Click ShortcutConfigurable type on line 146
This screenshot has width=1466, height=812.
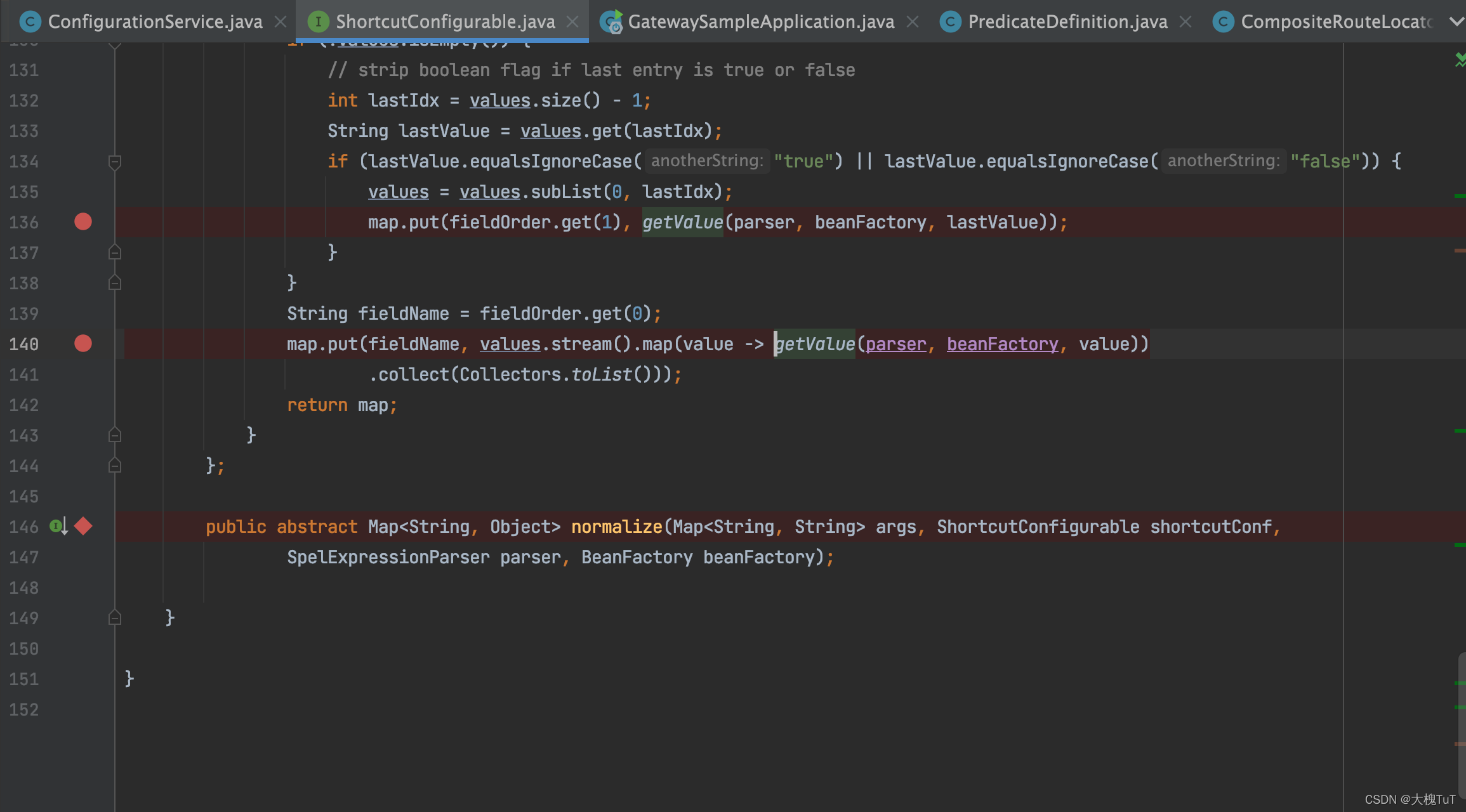(1038, 527)
